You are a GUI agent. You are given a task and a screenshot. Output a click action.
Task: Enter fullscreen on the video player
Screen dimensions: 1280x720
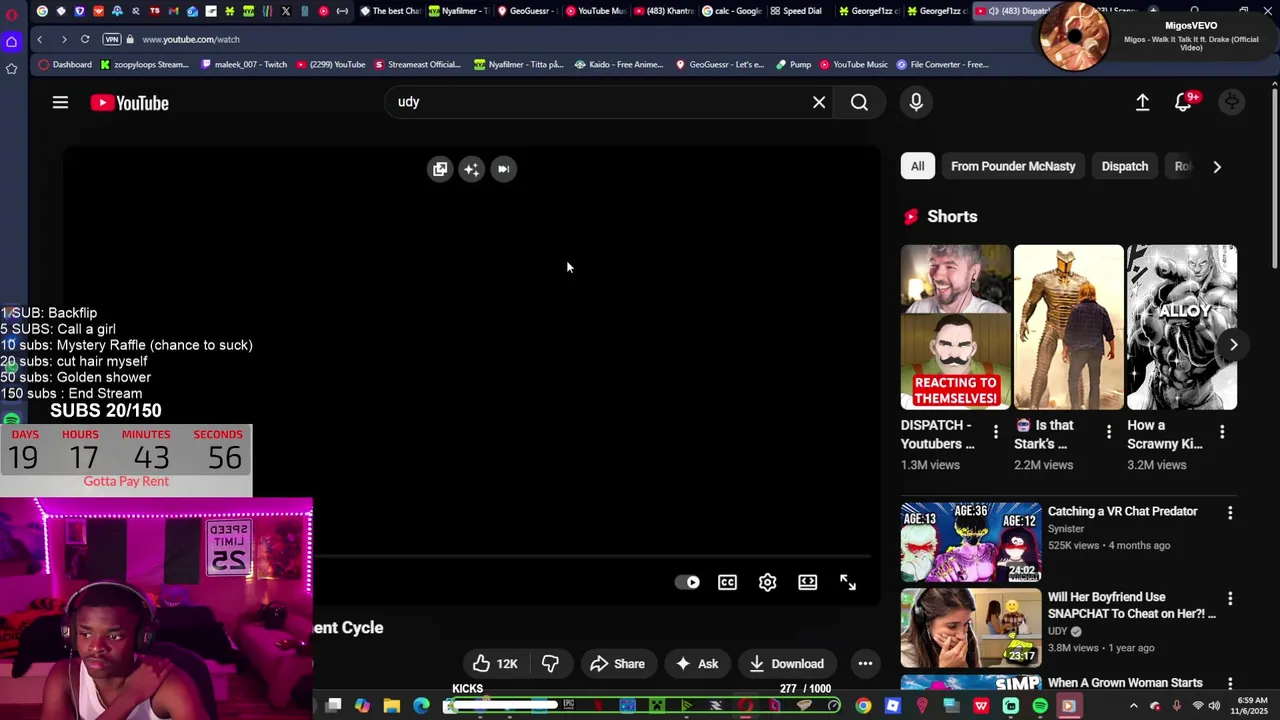[x=848, y=582]
